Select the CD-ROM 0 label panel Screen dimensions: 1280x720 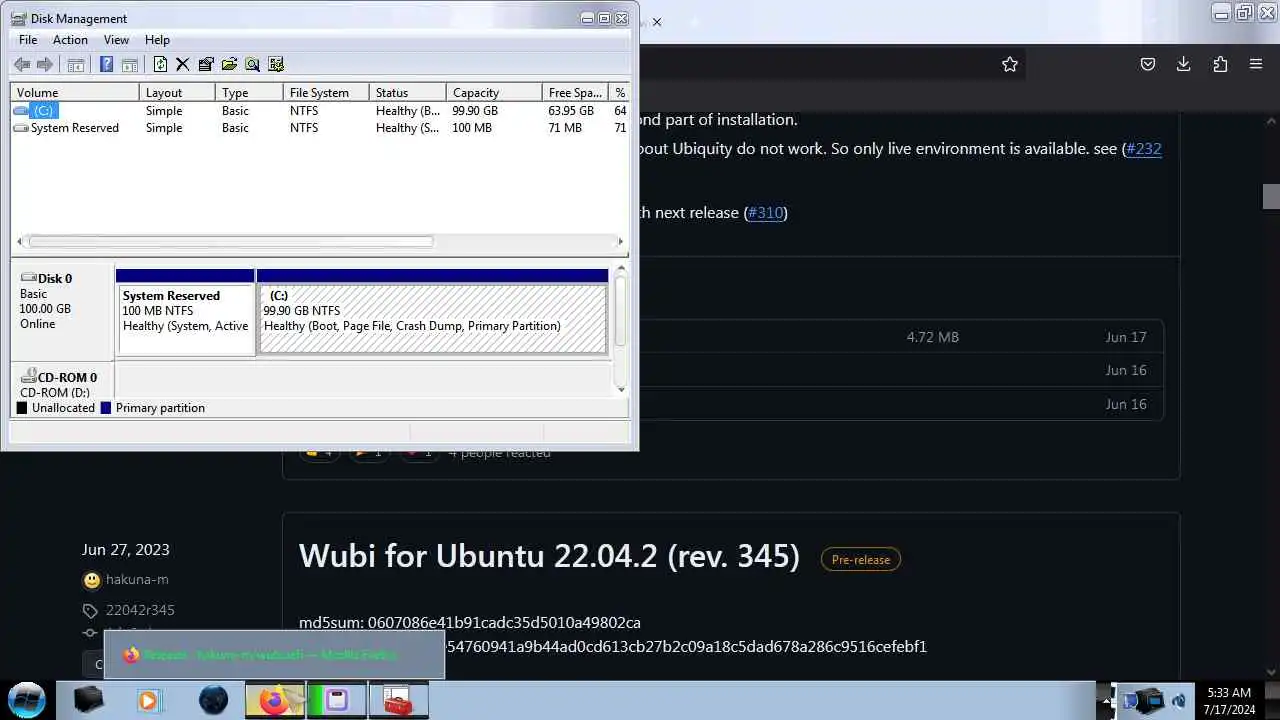tap(62, 382)
